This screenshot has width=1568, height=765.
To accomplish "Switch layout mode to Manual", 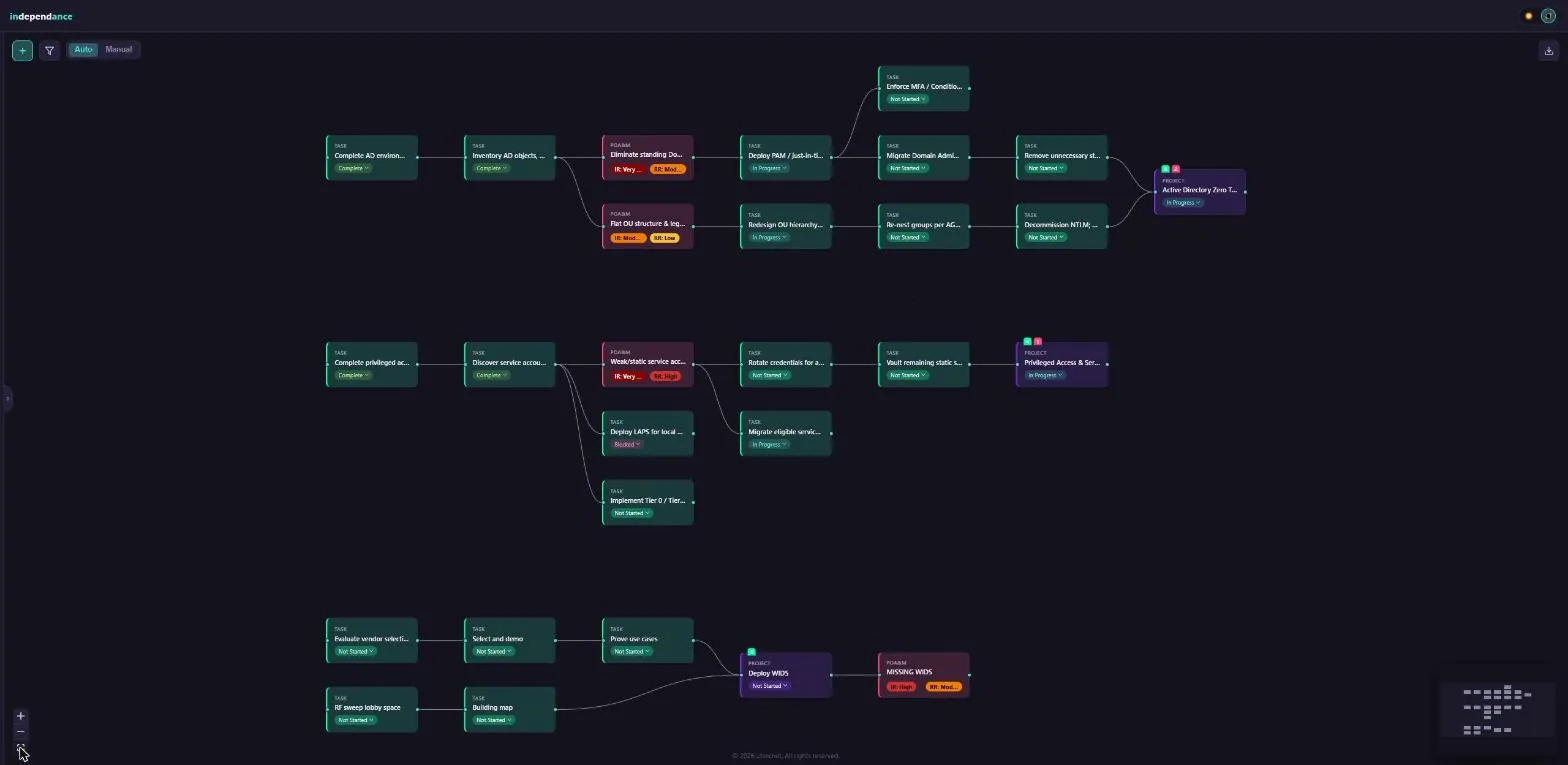I will pyautogui.click(x=119, y=49).
